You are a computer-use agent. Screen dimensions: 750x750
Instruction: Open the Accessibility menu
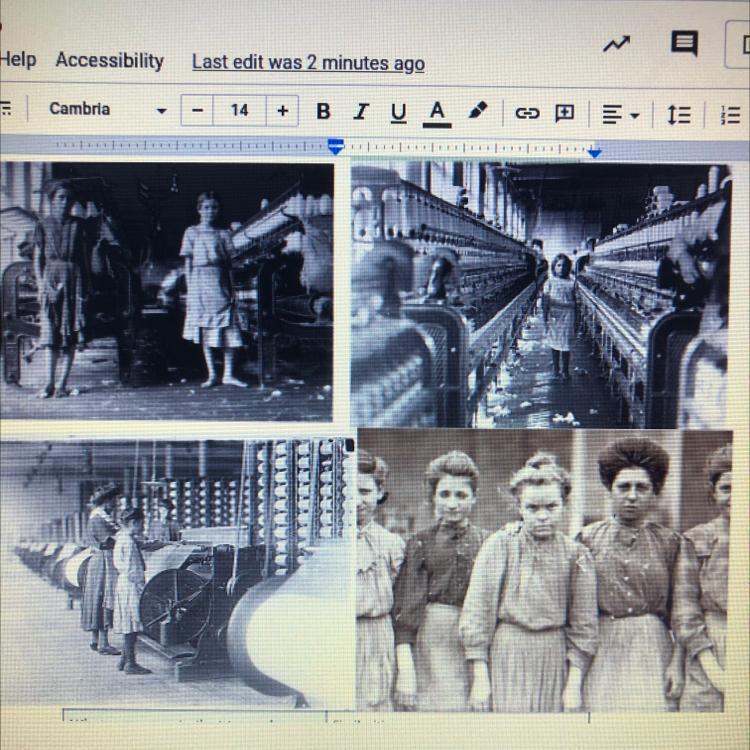[110, 60]
